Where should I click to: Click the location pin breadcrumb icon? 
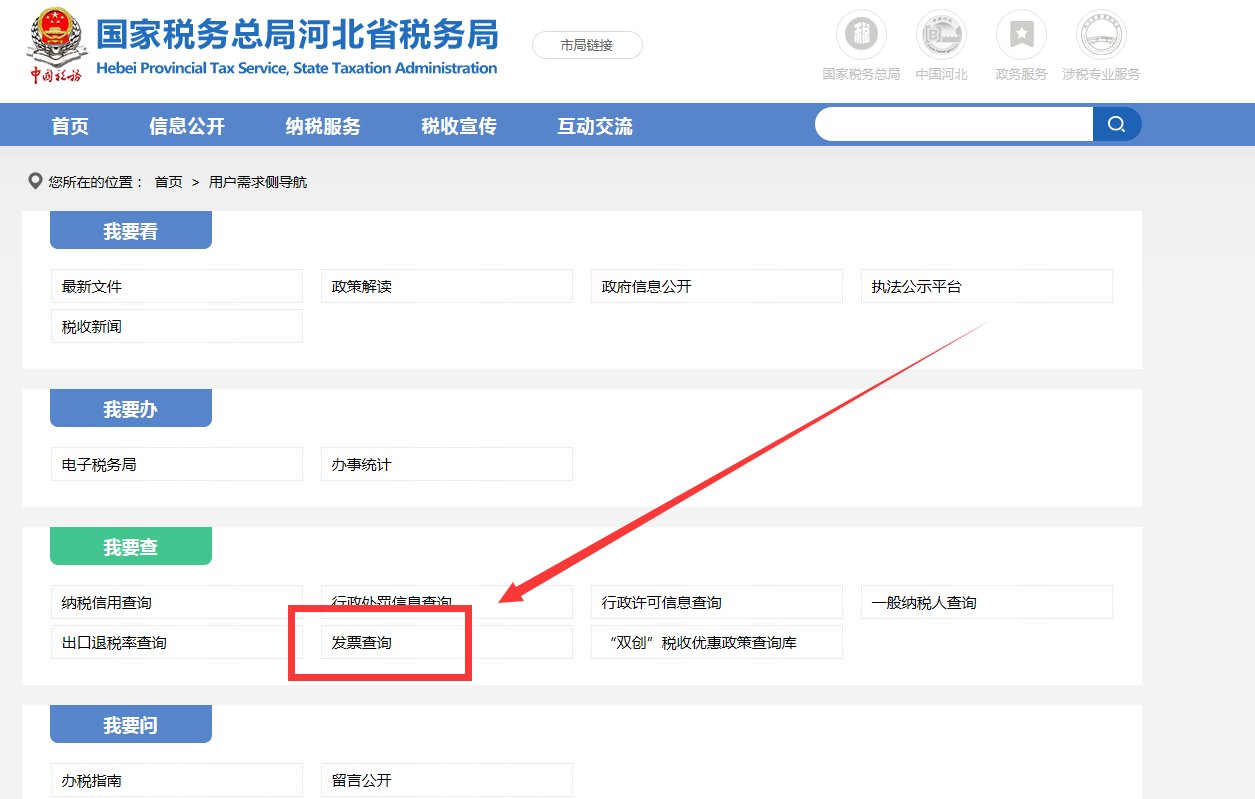(x=36, y=181)
